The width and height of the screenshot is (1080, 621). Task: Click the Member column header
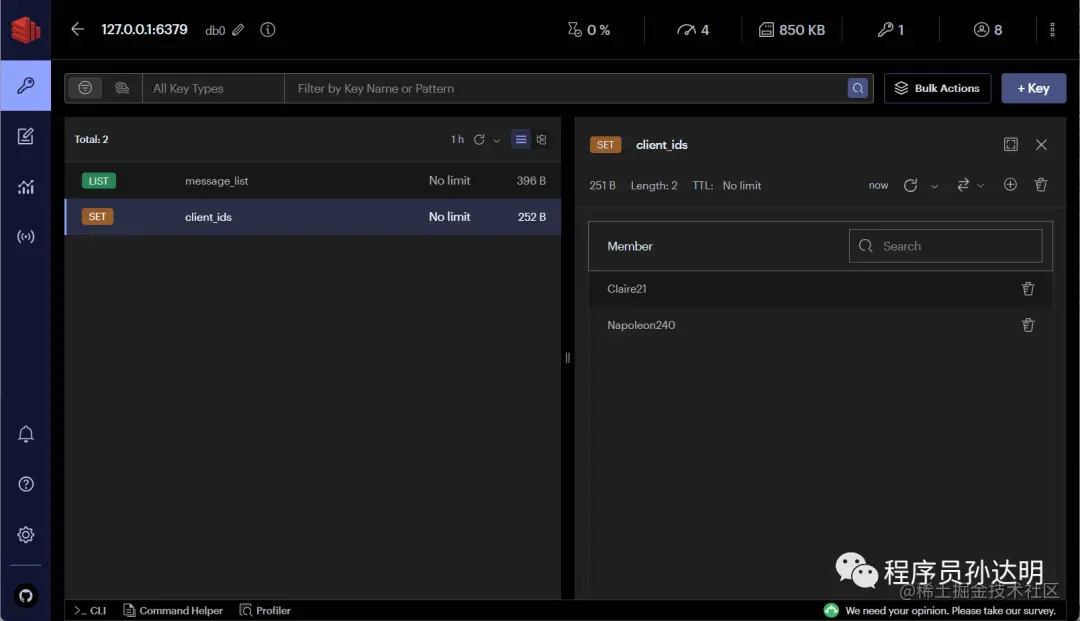tap(630, 246)
